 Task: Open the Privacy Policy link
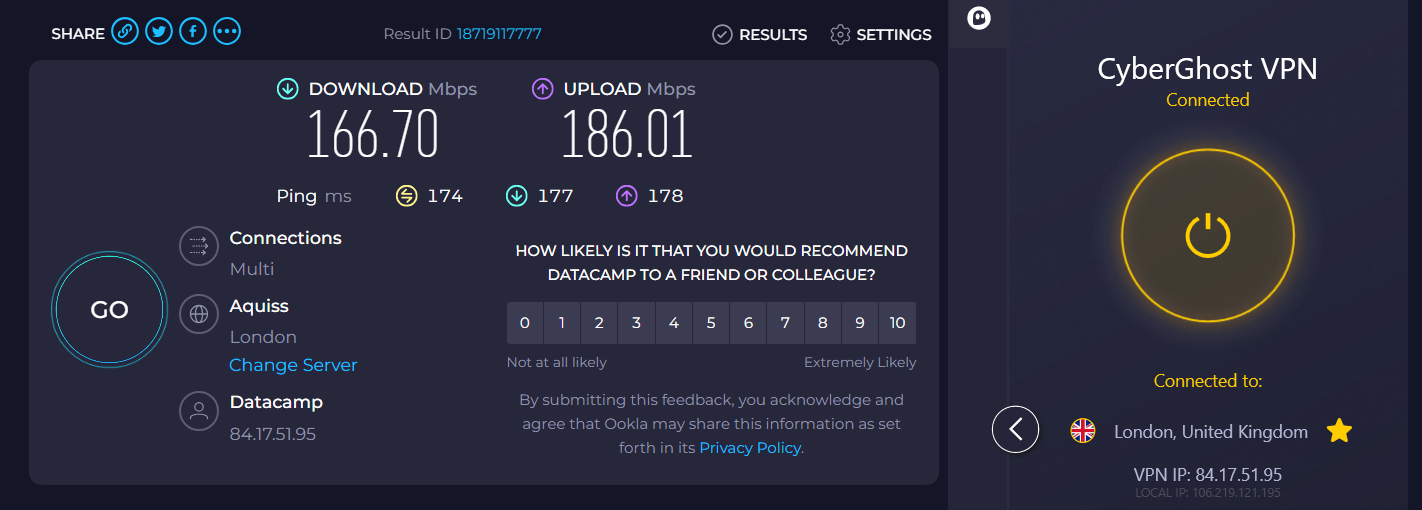[x=750, y=448]
